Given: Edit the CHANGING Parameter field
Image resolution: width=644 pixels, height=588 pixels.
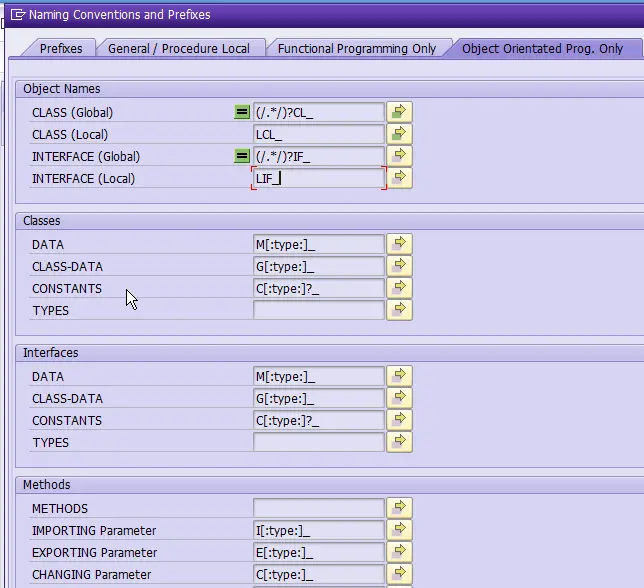Looking at the screenshot, I should [x=319, y=574].
